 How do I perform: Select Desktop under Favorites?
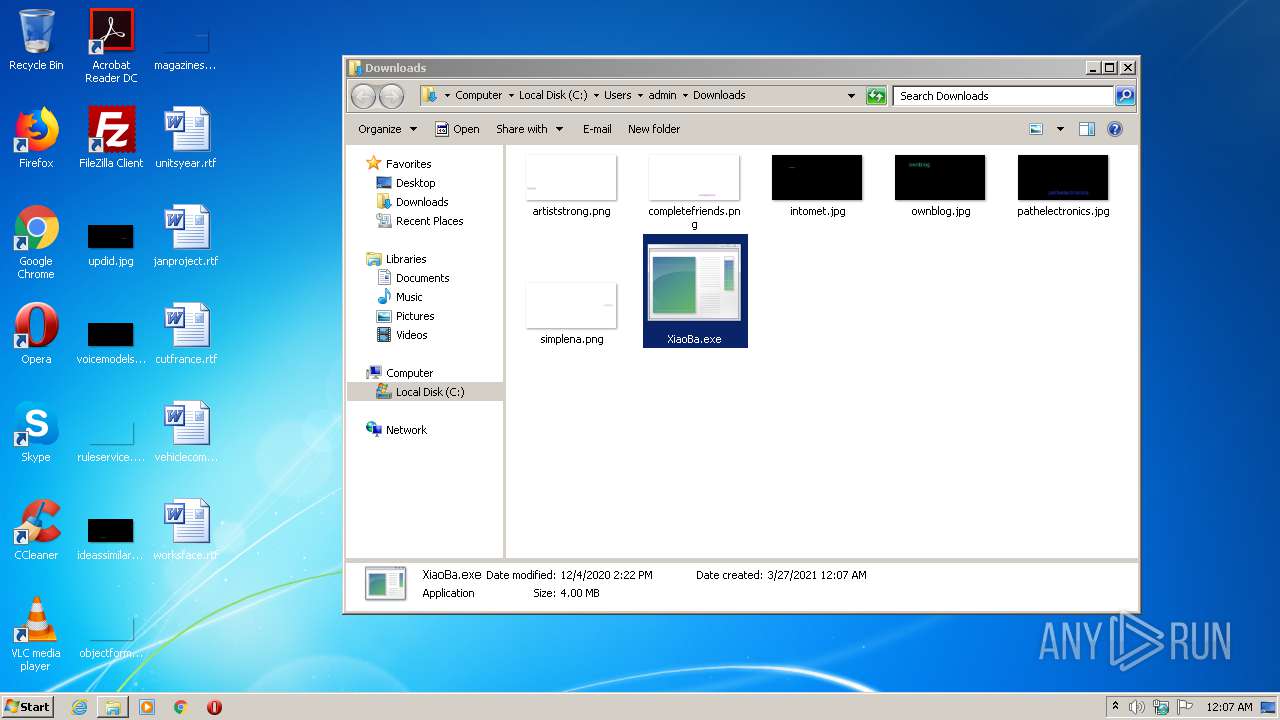point(406,183)
